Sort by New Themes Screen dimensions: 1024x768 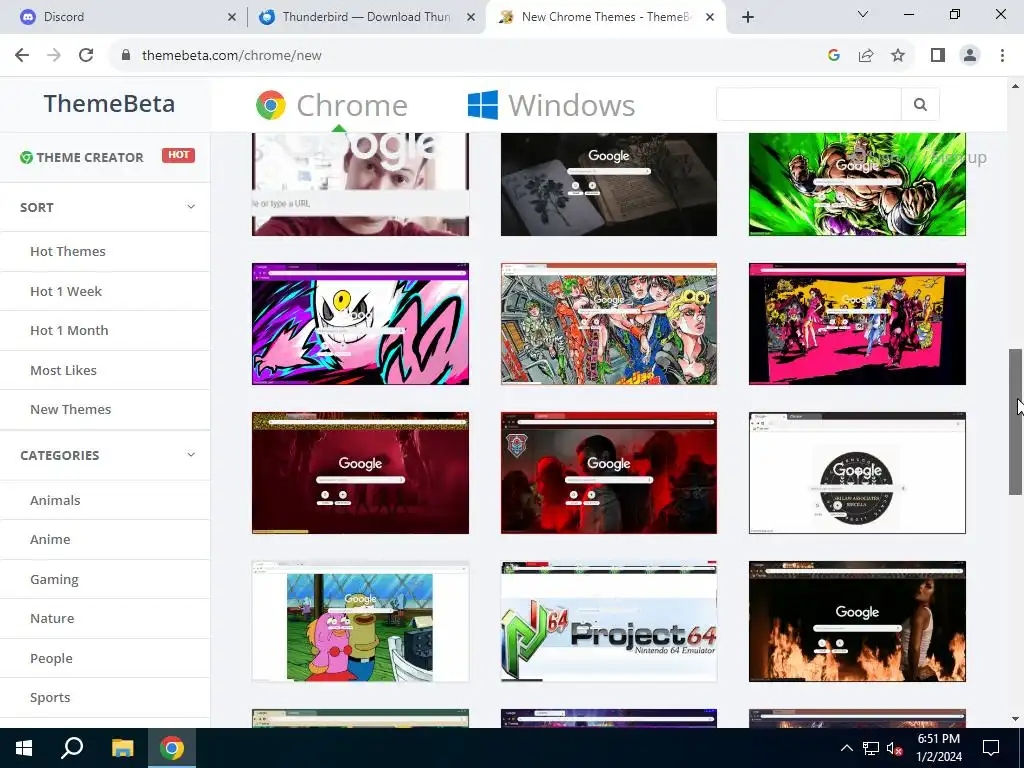click(x=71, y=409)
